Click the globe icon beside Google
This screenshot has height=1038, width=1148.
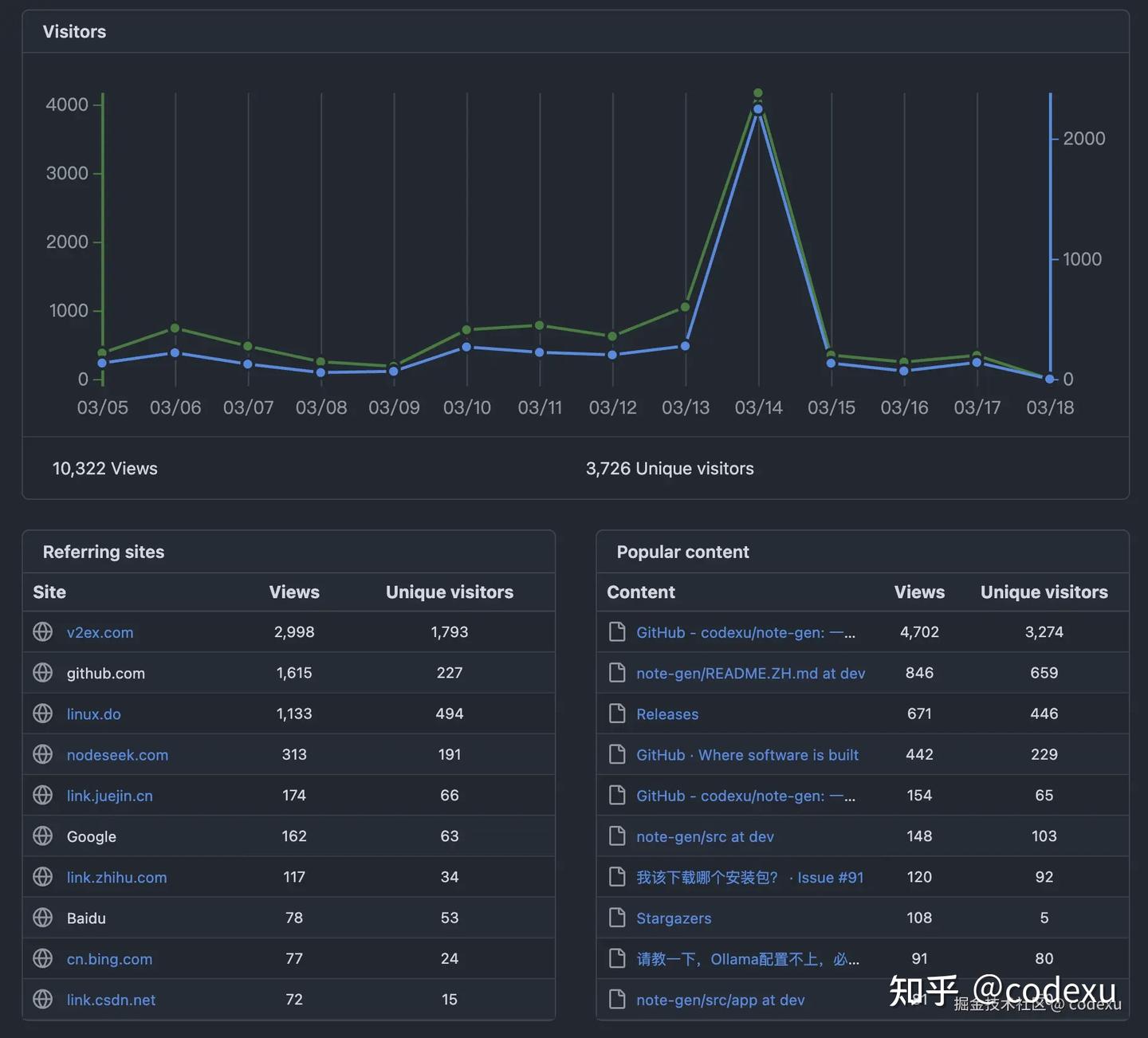(x=43, y=836)
